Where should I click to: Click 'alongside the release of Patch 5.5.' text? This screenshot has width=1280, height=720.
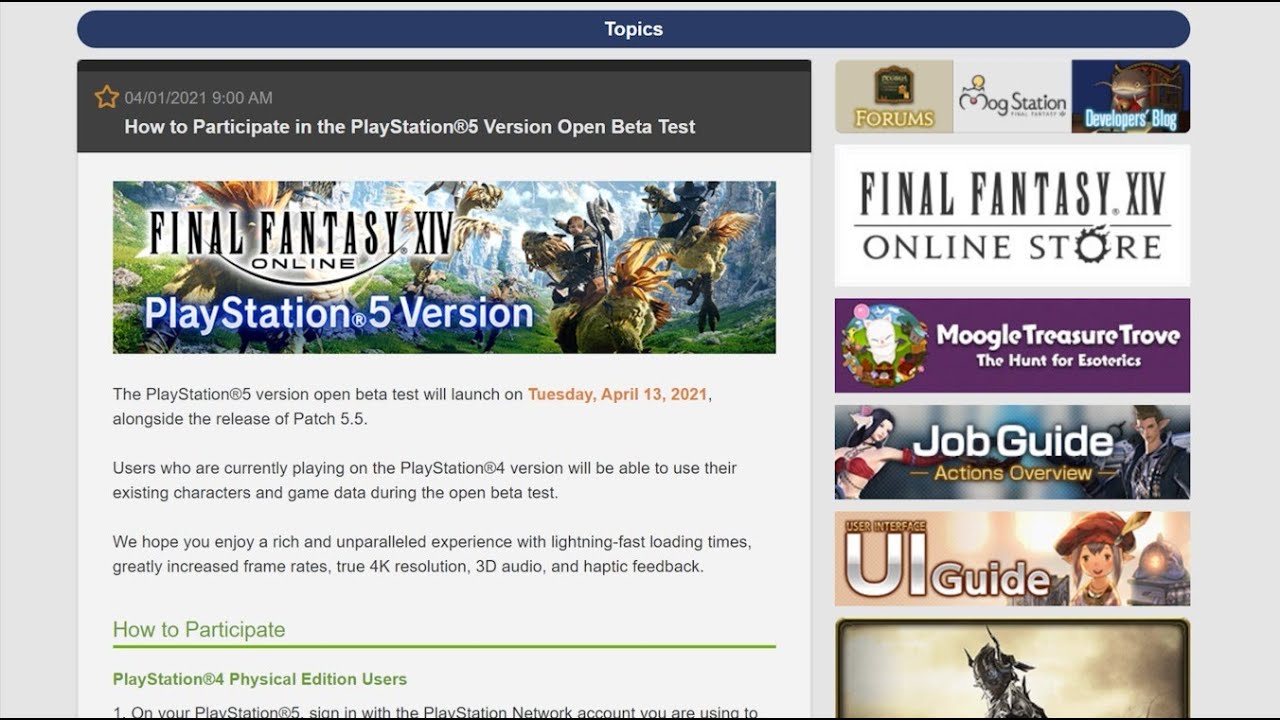point(240,419)
